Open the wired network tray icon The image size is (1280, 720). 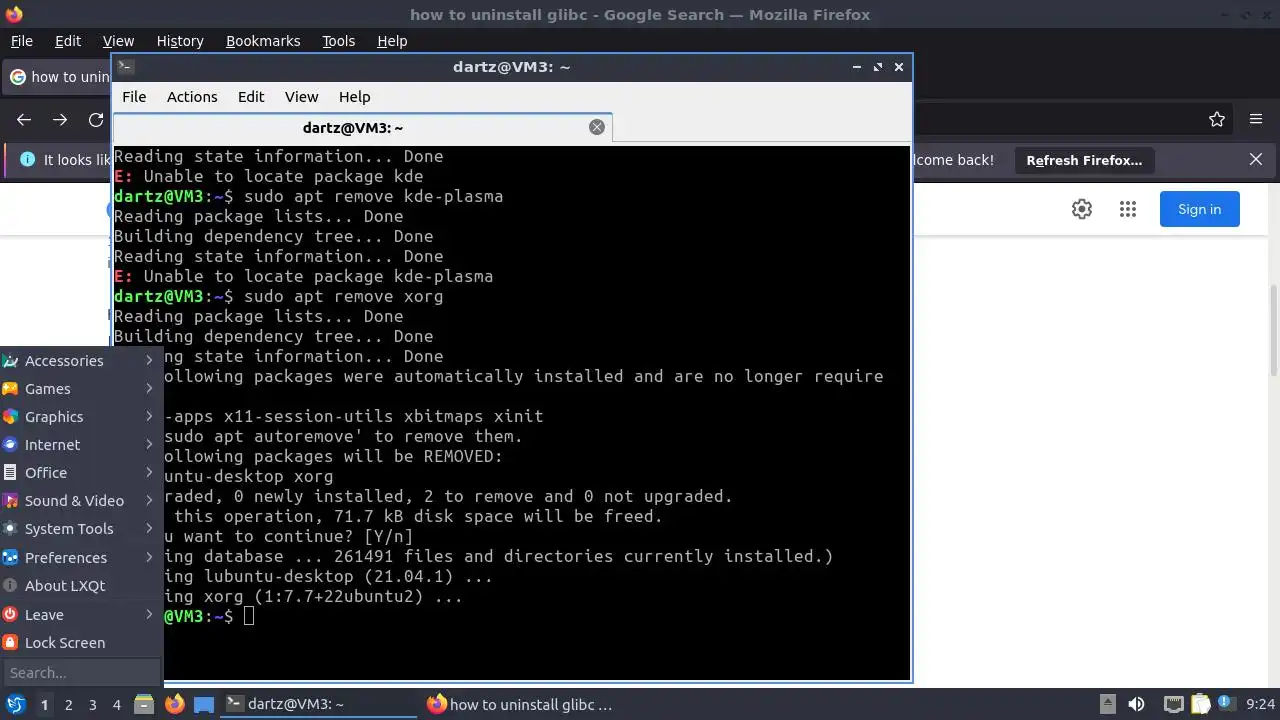[x=1174, y=705]
